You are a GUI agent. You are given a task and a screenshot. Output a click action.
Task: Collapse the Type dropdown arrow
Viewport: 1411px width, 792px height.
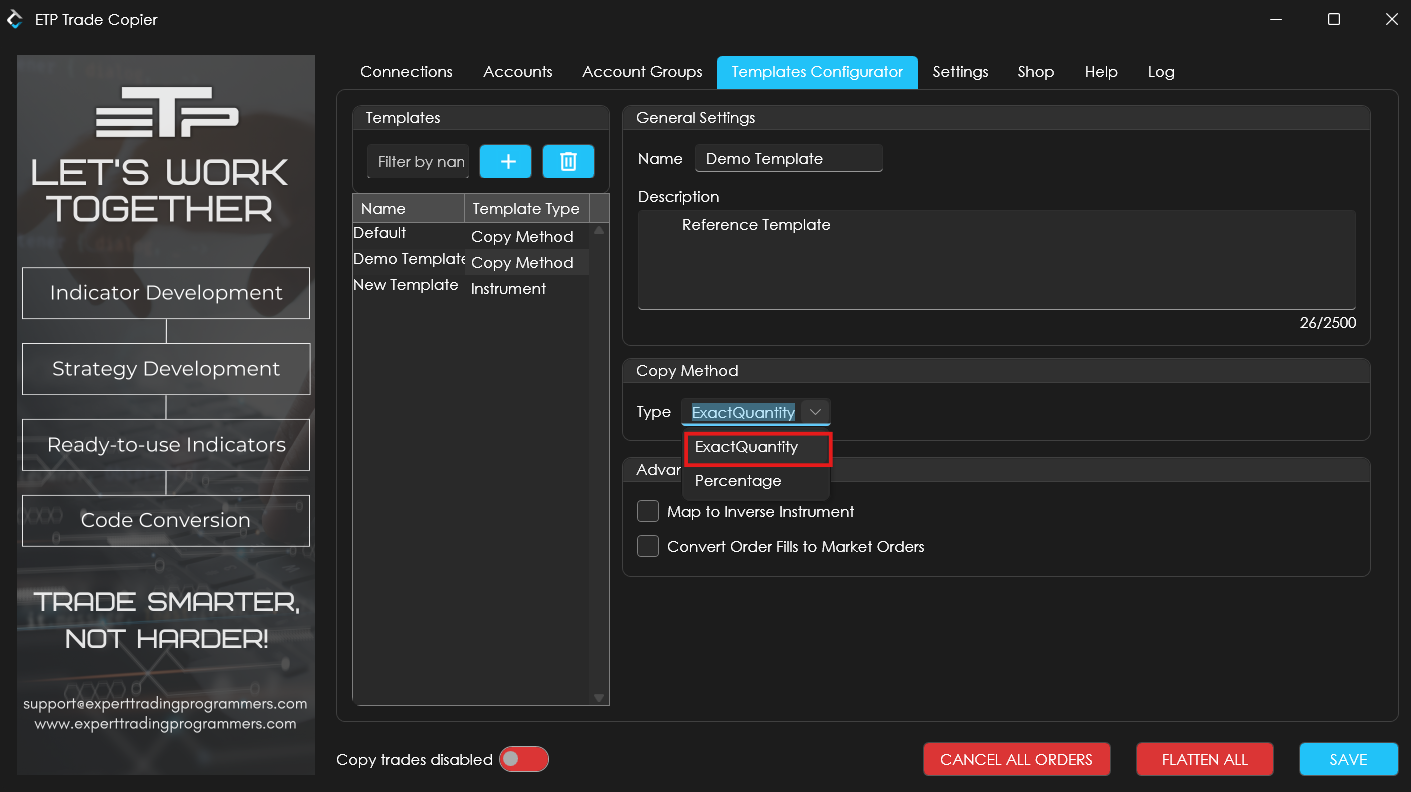[815, 412]
